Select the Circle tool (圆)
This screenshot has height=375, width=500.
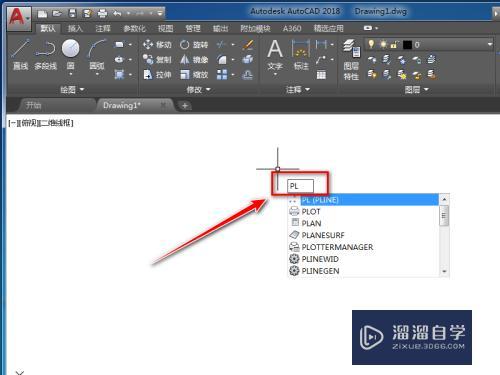pyautogui.click(x=70, y=53)
